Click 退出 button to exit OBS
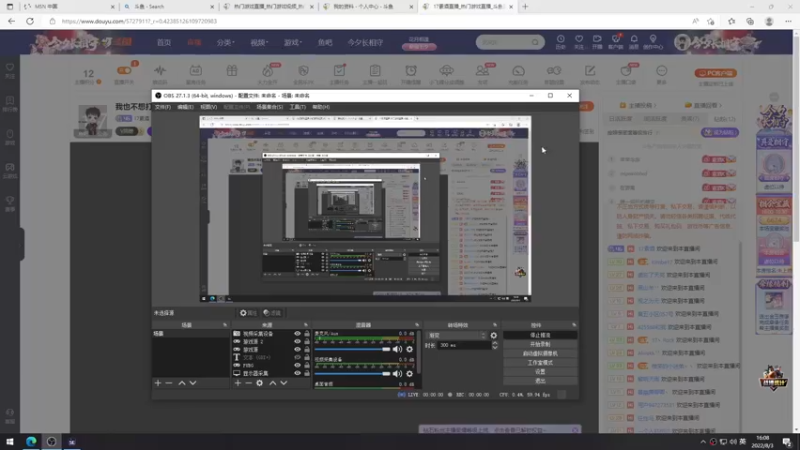The width and height of the screenshot is (800, 450). coord(540,381)
